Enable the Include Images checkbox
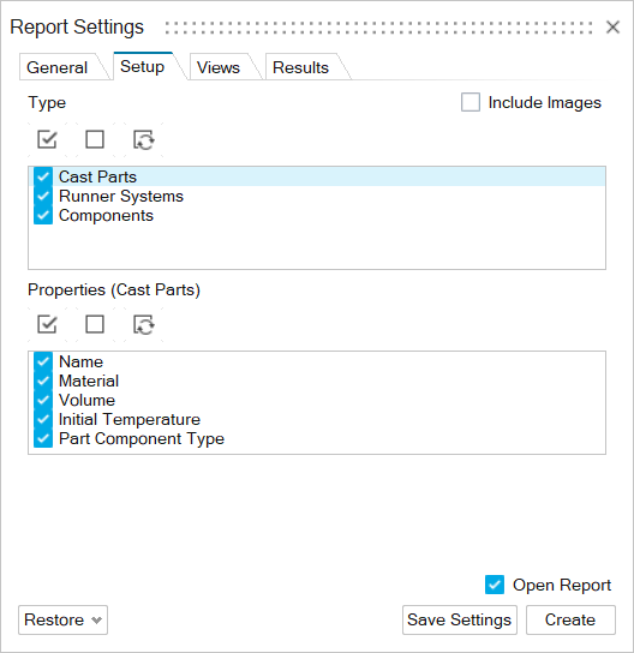Screen dimensions: 634x653 [x=471, y=102]
